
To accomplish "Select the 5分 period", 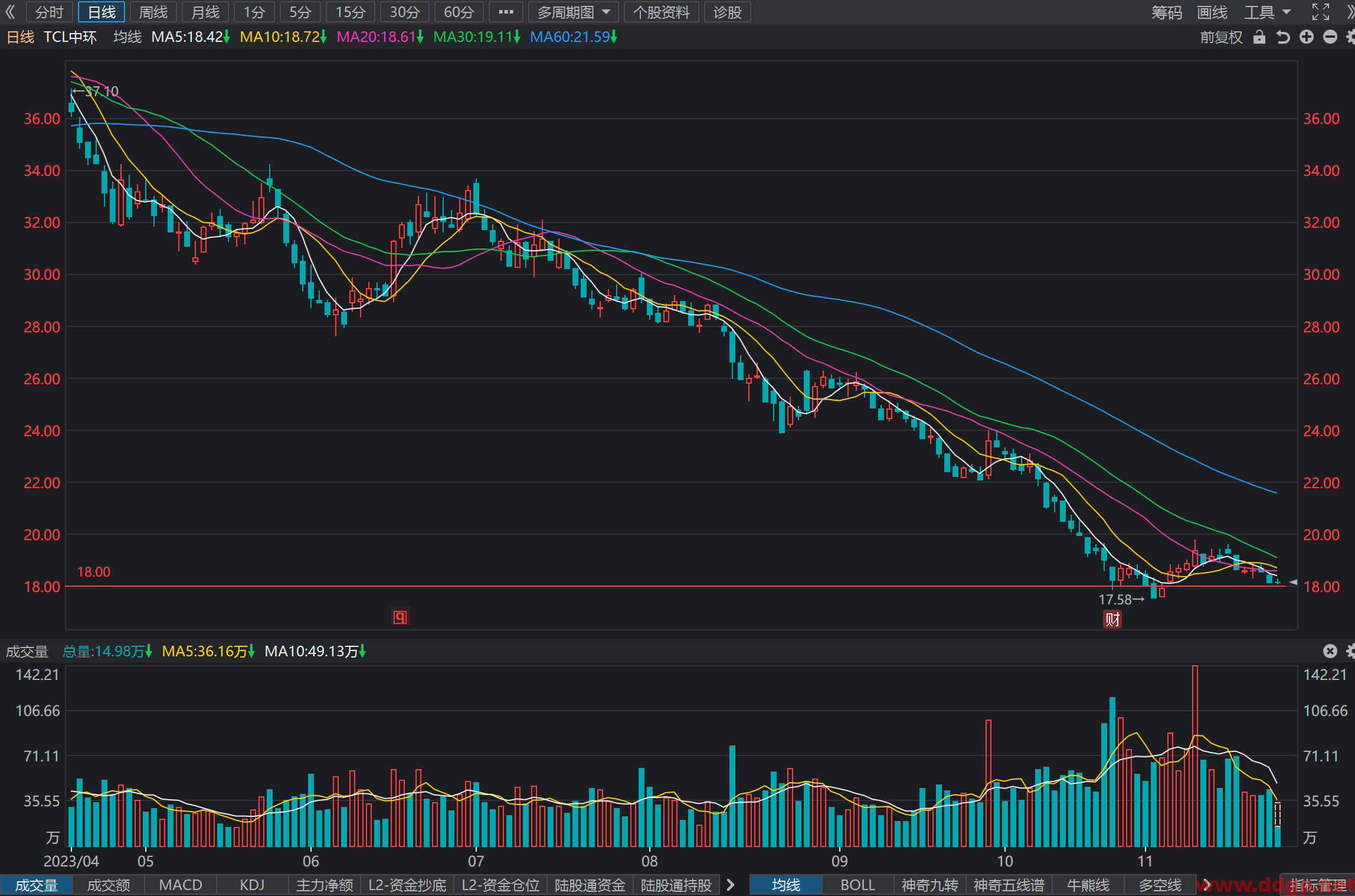I will (300, 12).
